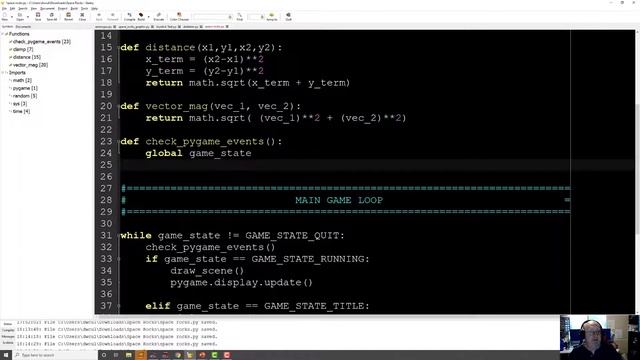Screen dimensions: 640x360
Task: Open the Project menu
Action: coord(62,8)
